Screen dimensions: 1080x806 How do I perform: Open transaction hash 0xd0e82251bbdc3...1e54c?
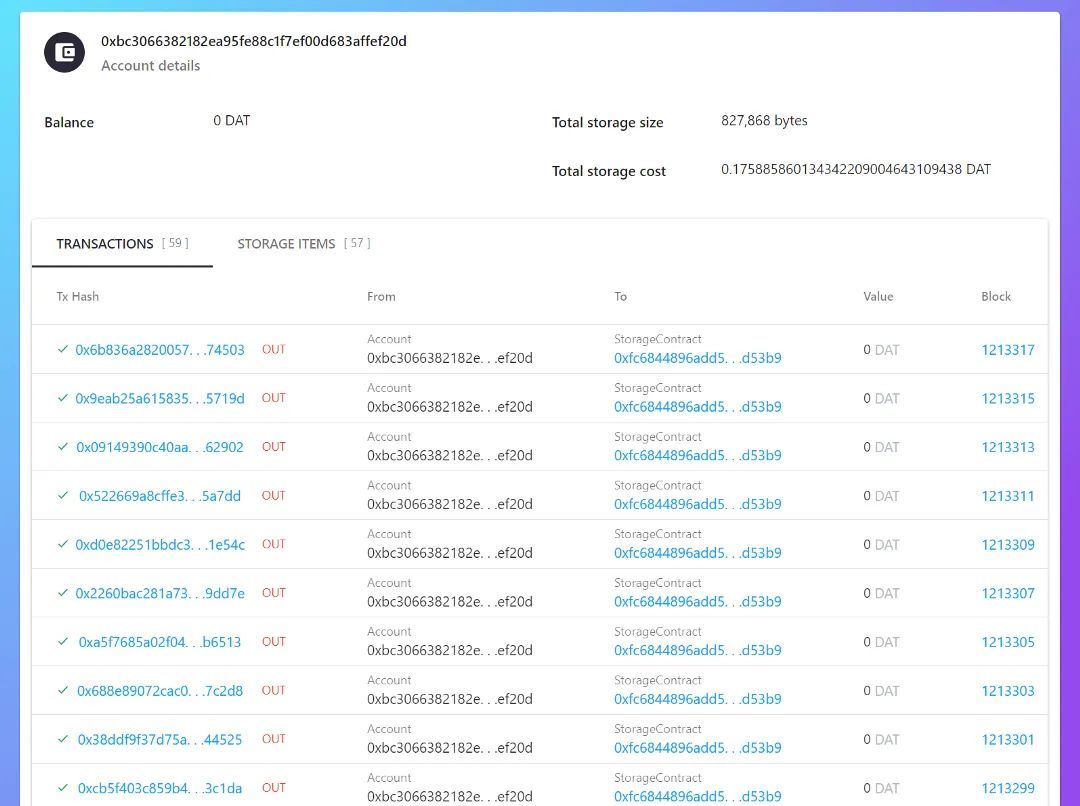pyautogui.click(x=160, y=544)
